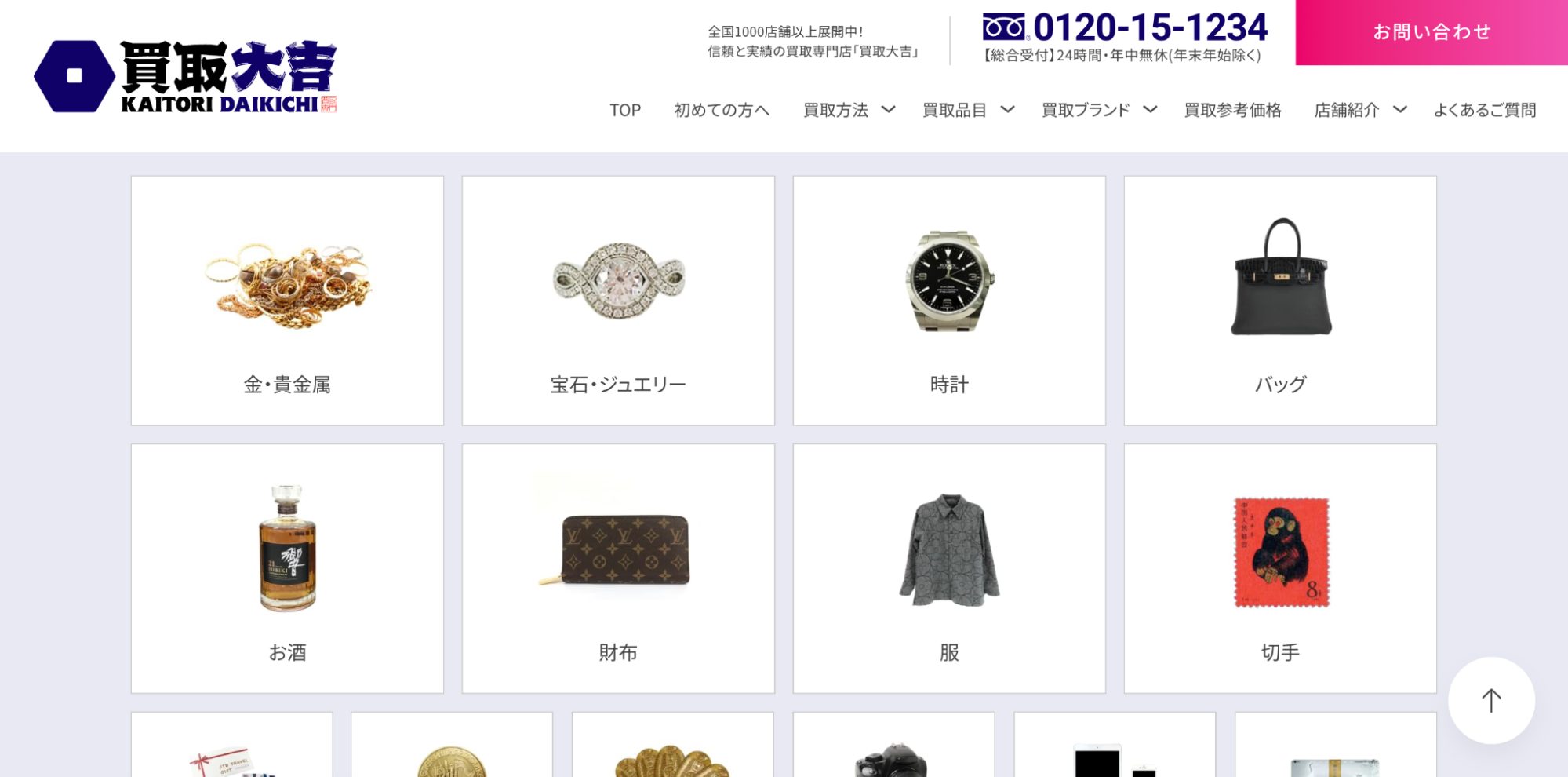Image resolution: width=1568 pixels, height=777 pixels.
Task: Go to the TOP menu item
Action: click(x=625, y=110)
